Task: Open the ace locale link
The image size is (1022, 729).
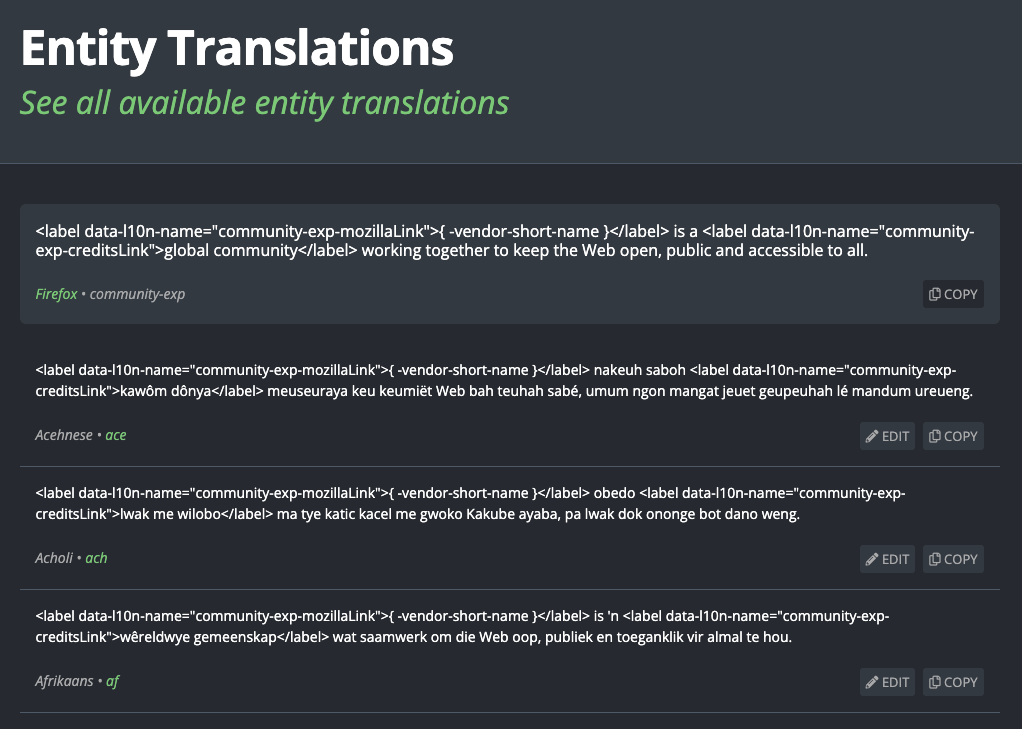Action: pyautogui.click(x=116, y=435)
